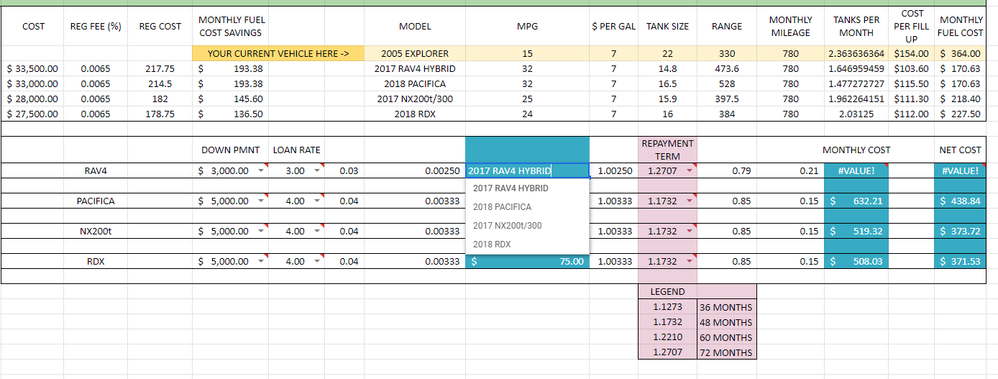Click the YOUR CURRENT VEHICLE HERE cell
The width and height of the screenshot is (998, 379).
[x=278, y=54]
